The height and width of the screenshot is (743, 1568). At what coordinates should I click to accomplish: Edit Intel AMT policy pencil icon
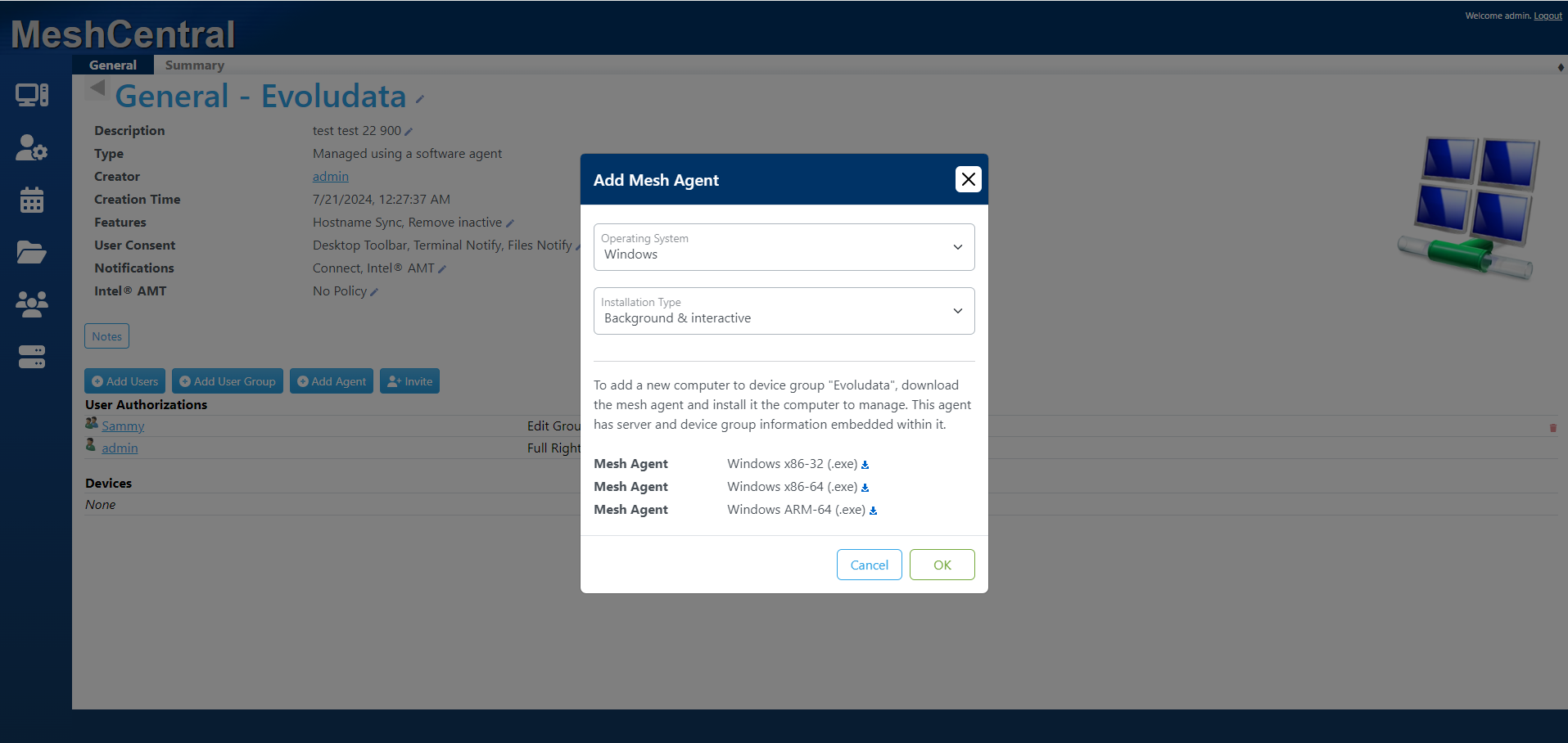click(374, 292)
